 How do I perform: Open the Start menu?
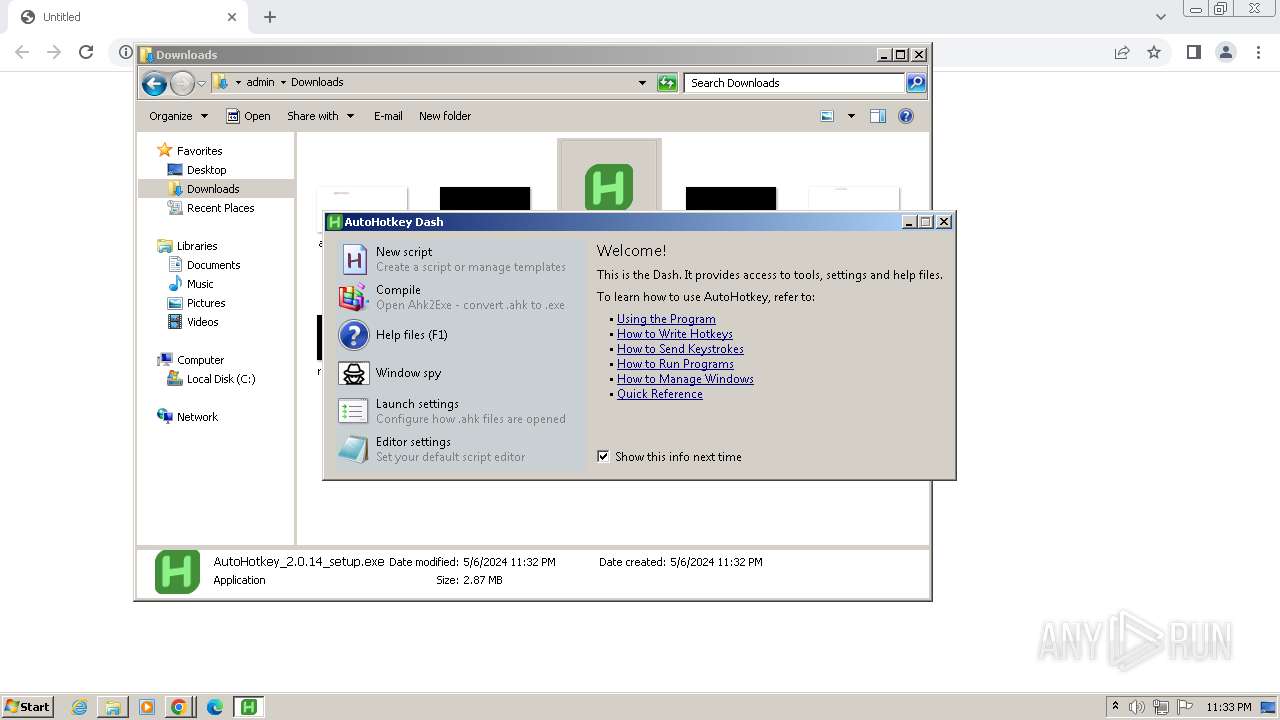27,707
